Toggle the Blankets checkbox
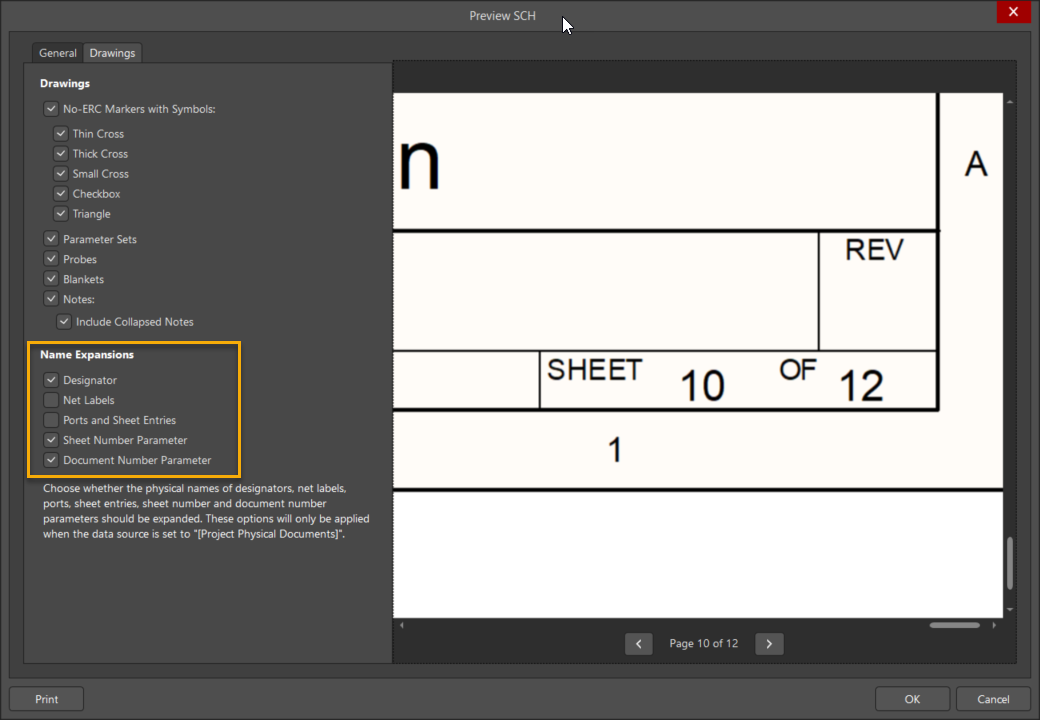This screenshot has width=1040, height=720. pos(51,278)
